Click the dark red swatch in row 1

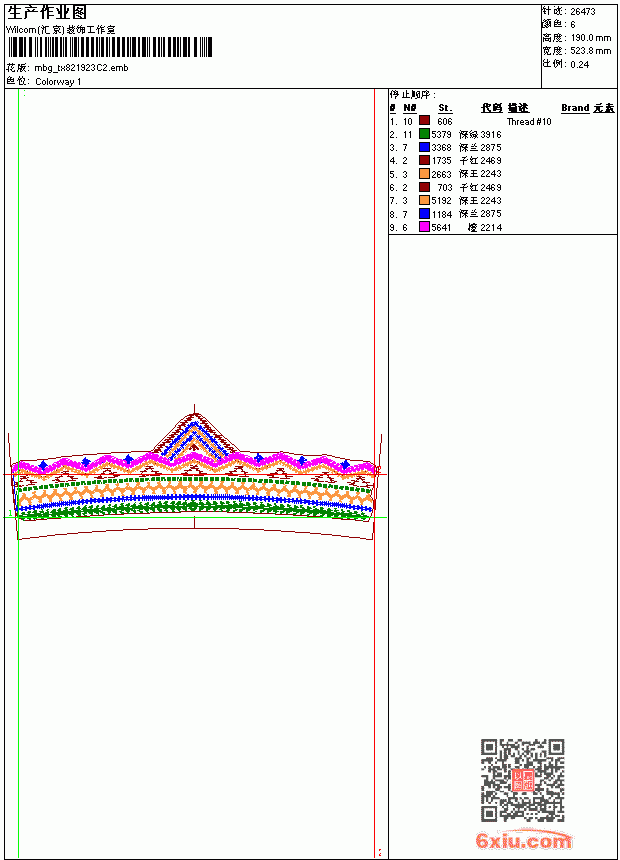click(424, 121)
